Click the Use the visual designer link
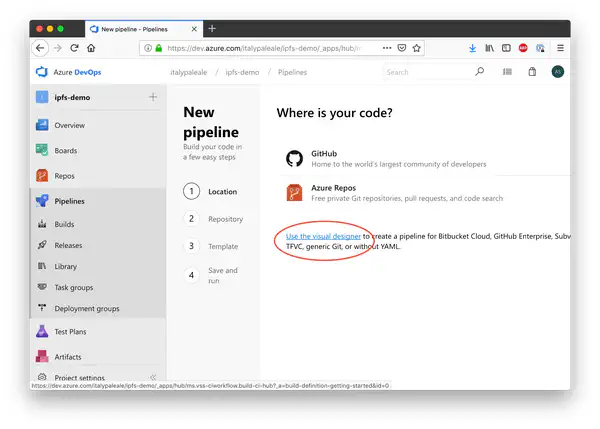600x429 pixels. [323, 236]
